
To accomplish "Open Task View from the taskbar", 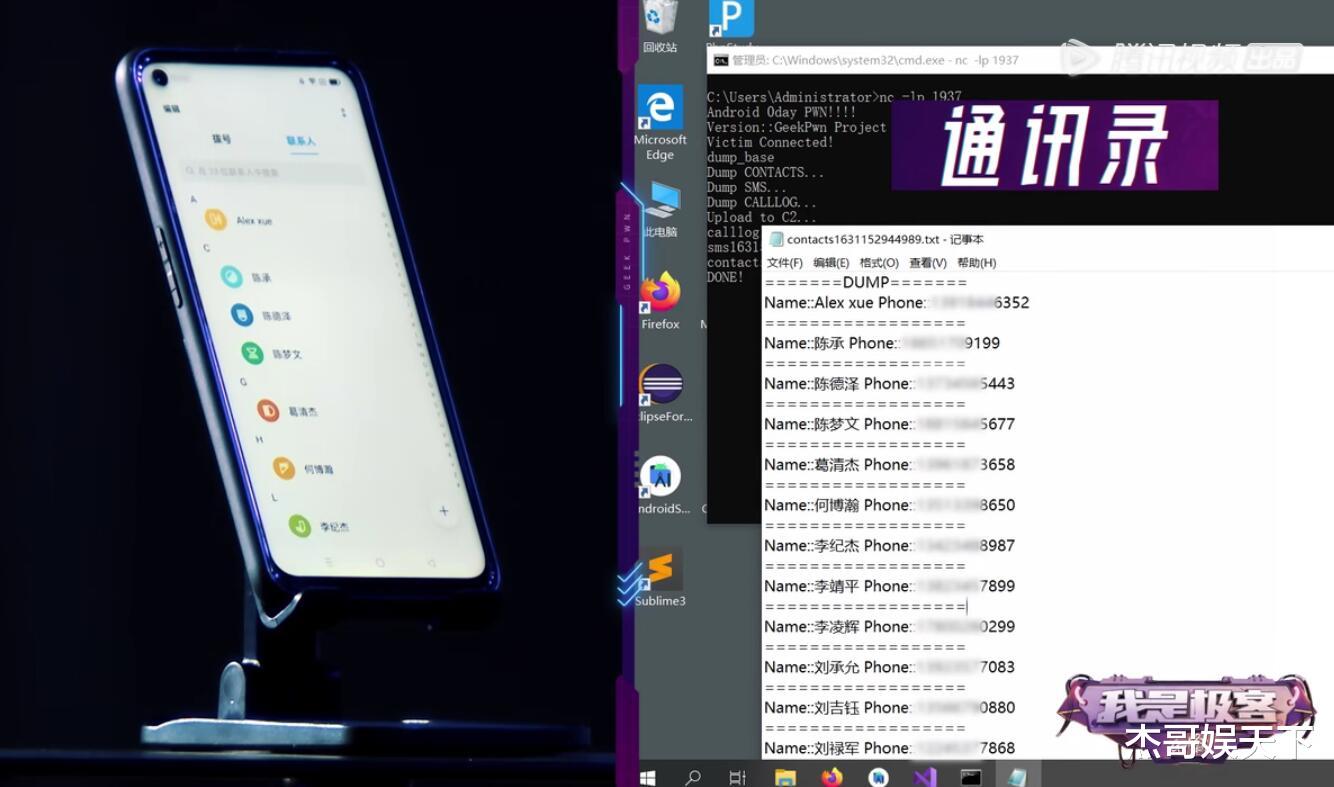I will point(738,775).
